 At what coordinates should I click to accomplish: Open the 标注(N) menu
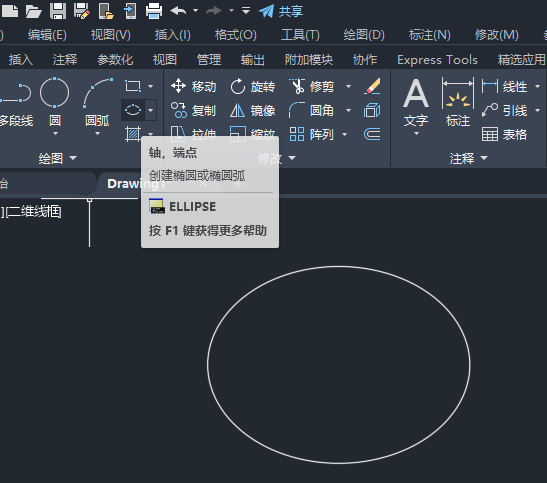tap(429, 35)
